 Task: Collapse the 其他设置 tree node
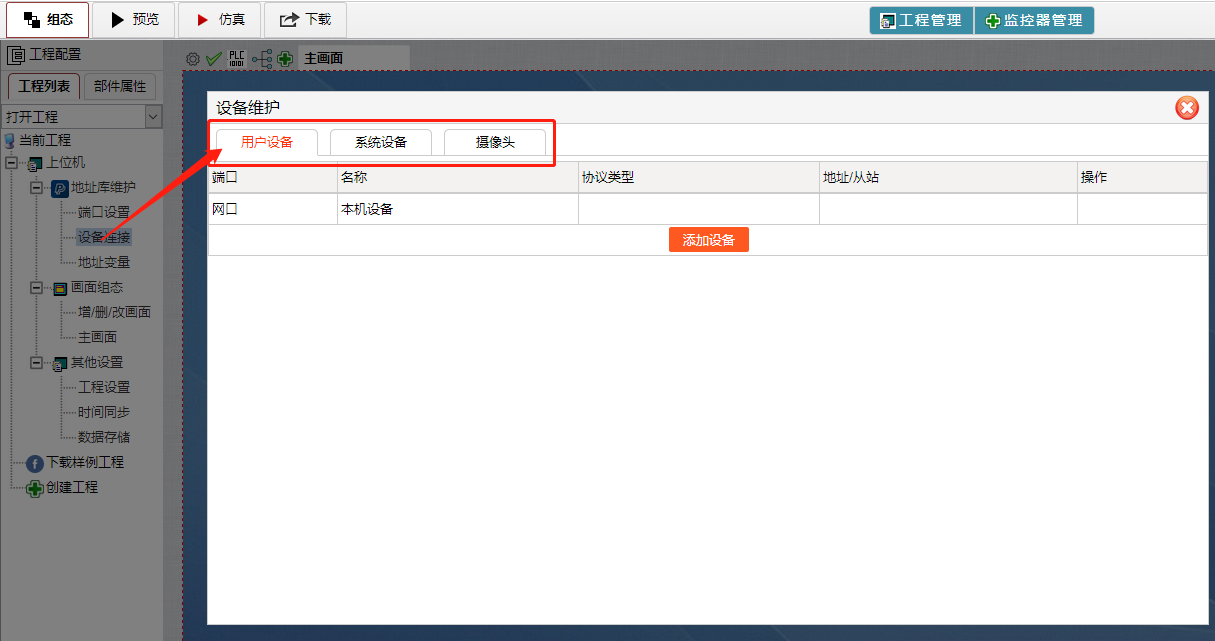pyautogui.click(x=36, y=363)
